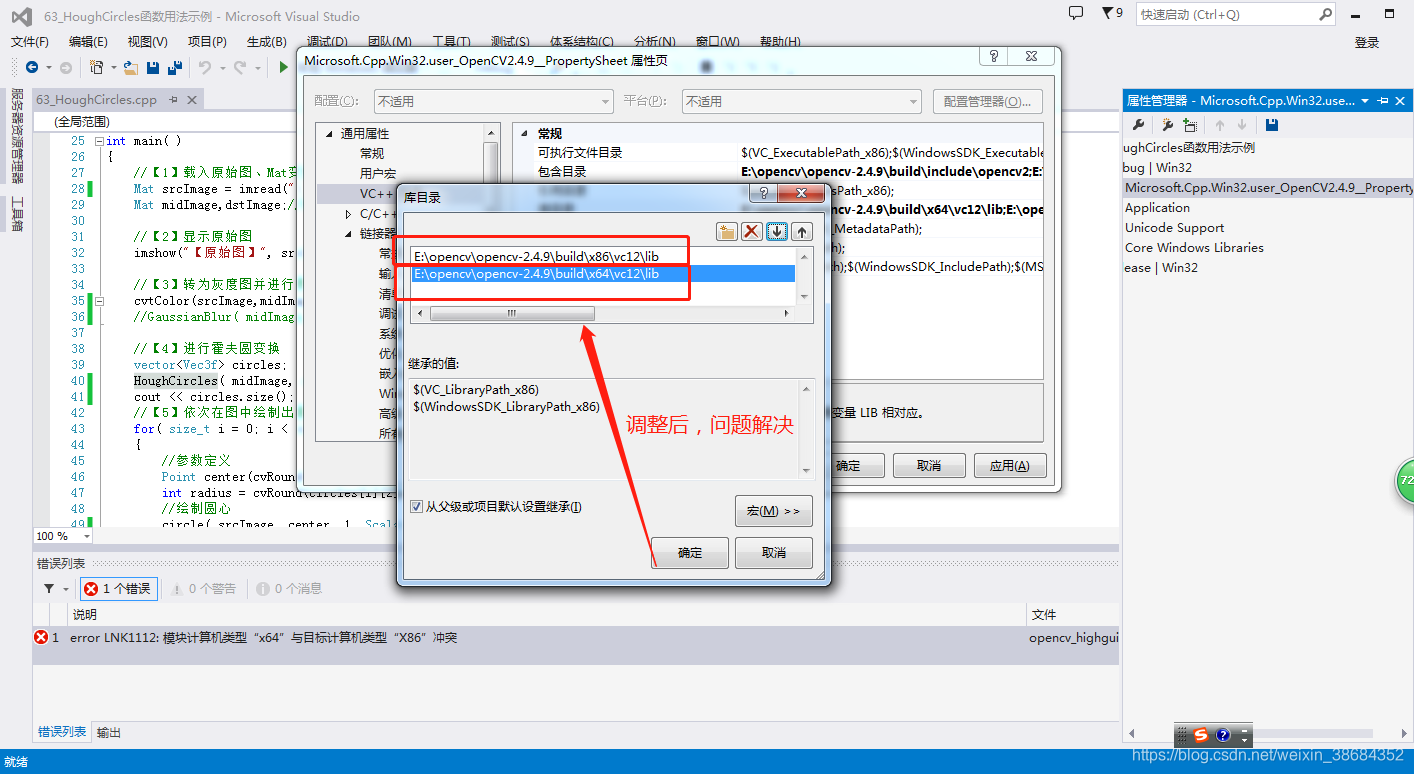1414x774 pixels.
Task: Click the 宏(M) >> button
Action: pyautogui.click(x=774, y=511)
